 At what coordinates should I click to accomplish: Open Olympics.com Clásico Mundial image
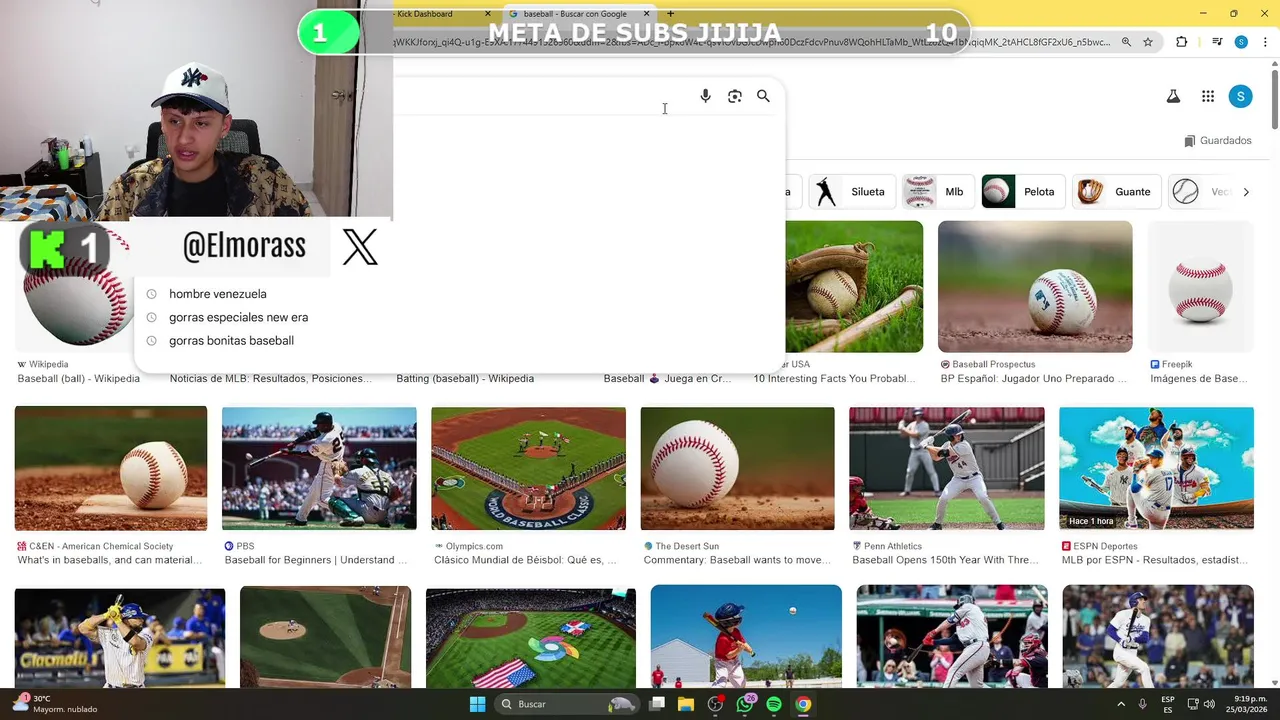tap(528, 468)
